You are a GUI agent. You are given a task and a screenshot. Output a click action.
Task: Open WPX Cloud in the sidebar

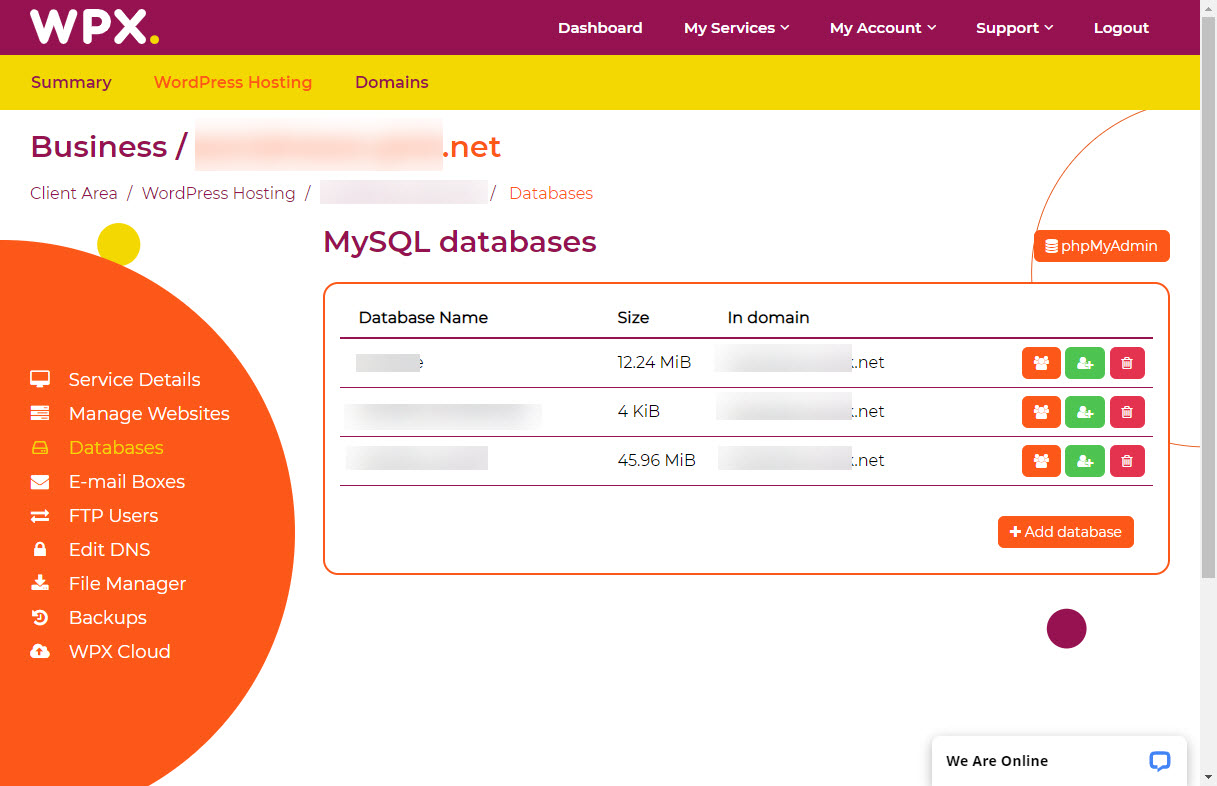(x=120, y=651)
